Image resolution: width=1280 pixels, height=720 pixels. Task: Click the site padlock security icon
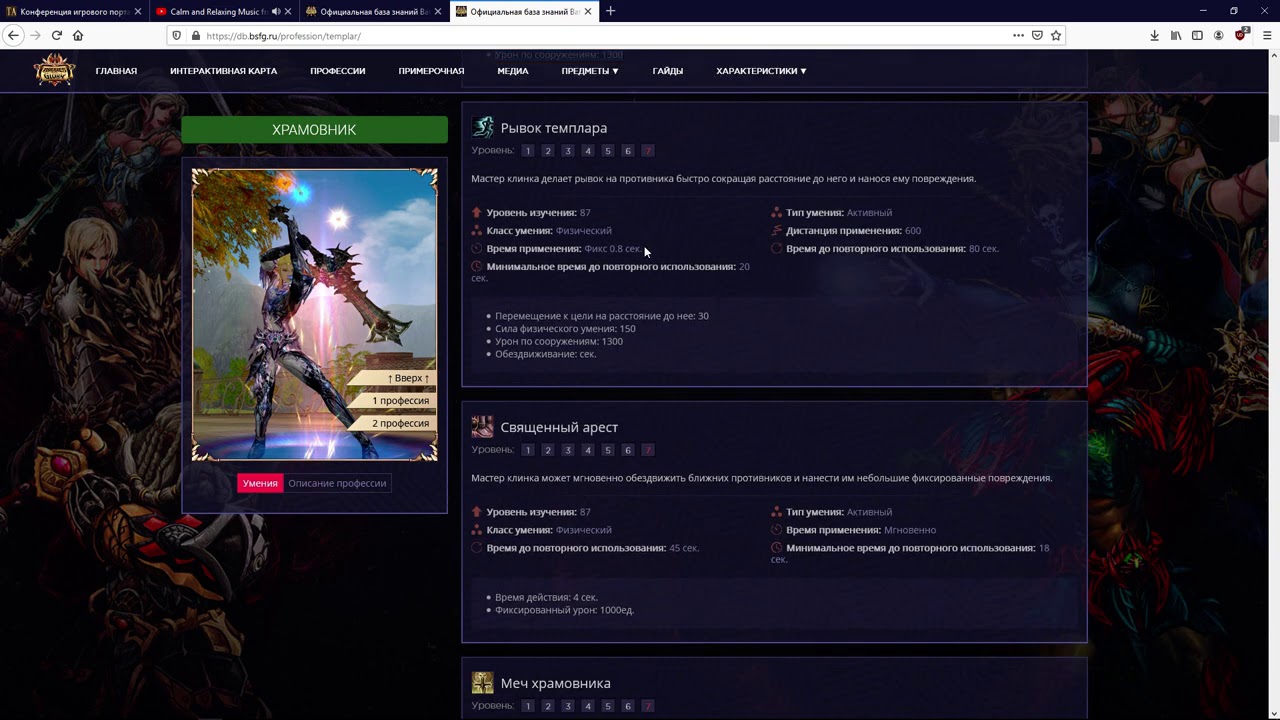pyautogui.click(x=194, y=36)
